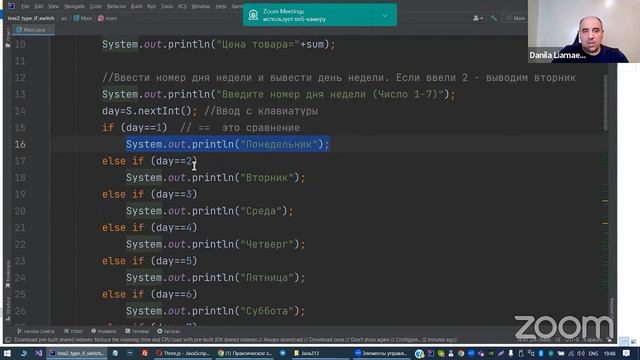Click the Bluetooth tray icon
The width and height of the screenshot is (640, 360).
click(541, 353)
